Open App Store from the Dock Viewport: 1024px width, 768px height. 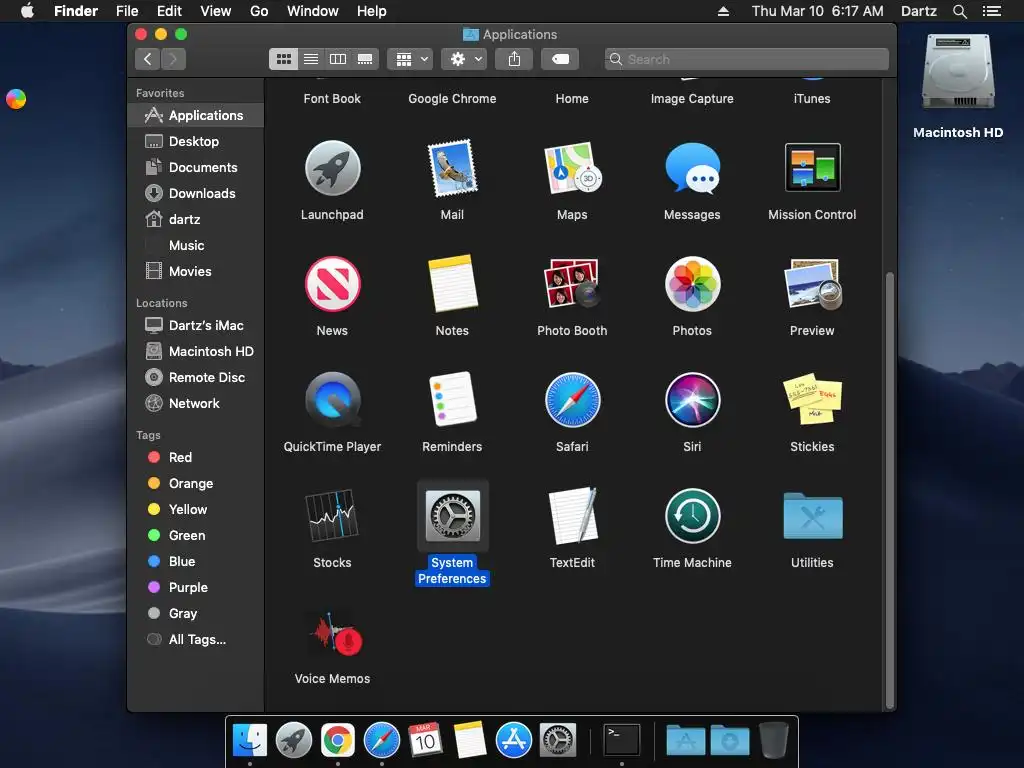[513, 741]
